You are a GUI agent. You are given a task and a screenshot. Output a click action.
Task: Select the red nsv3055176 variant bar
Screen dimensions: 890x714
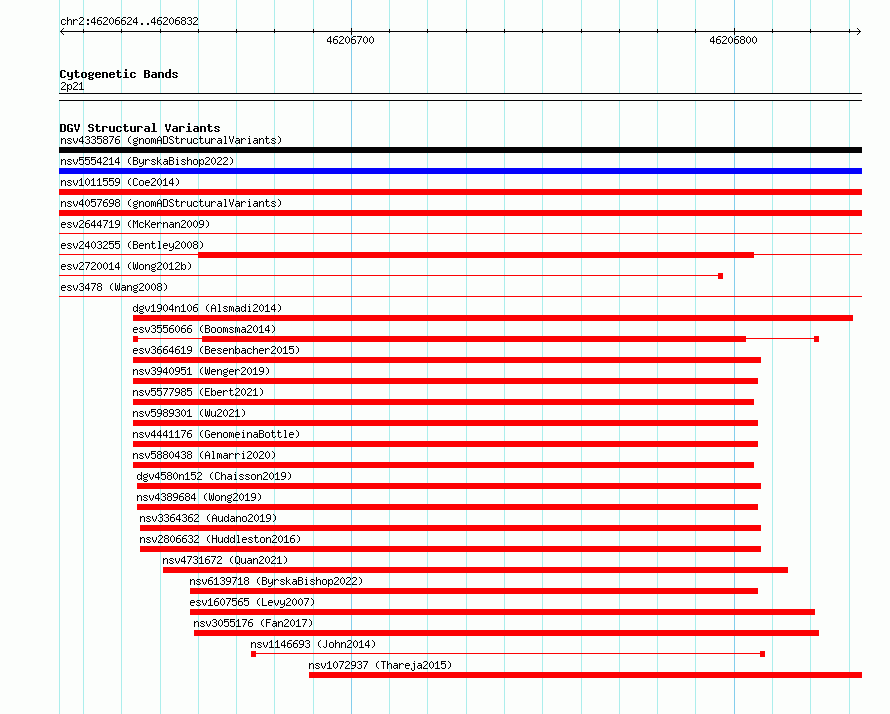tap(506, 633)
